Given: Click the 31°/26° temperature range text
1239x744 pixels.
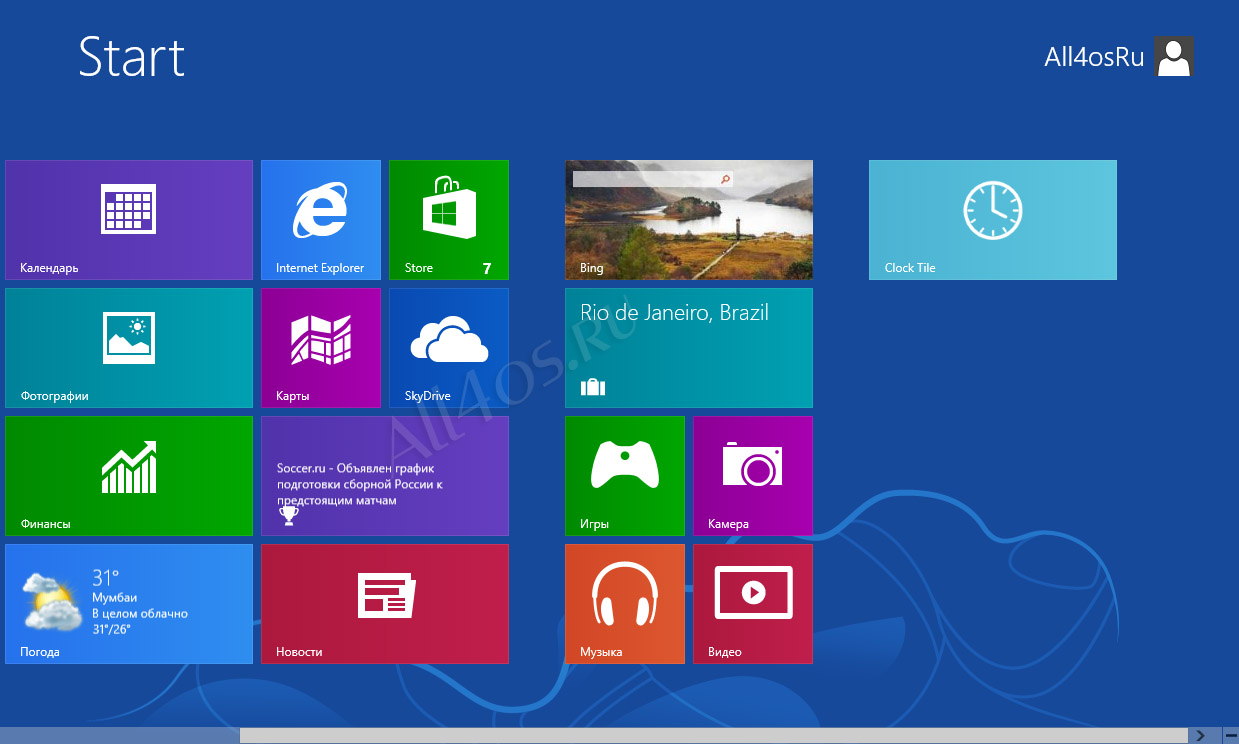Looking at the screenshot, I should click(x=111, y=629).
